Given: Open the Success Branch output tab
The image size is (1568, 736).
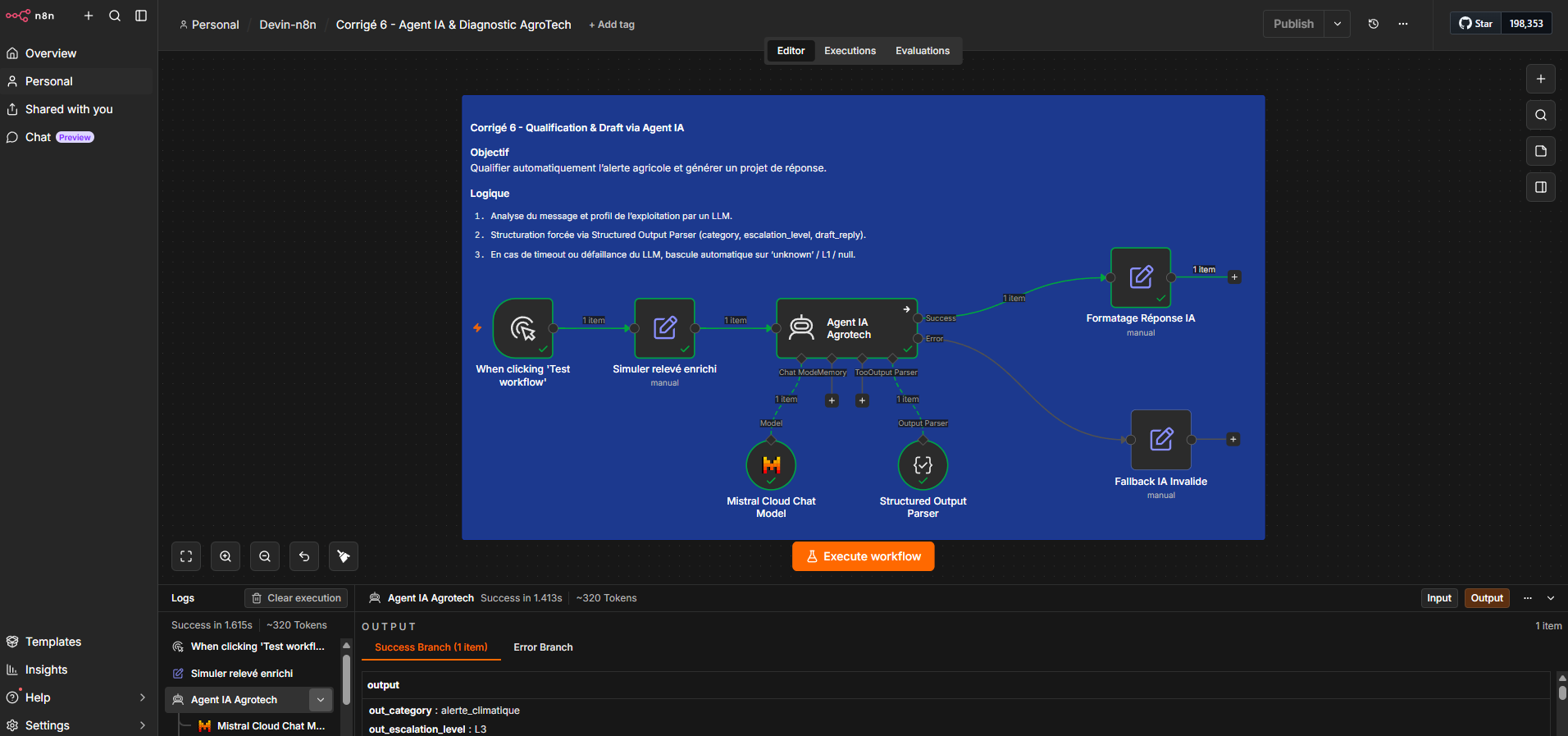Looking at the screenshot, I should 431,647.
